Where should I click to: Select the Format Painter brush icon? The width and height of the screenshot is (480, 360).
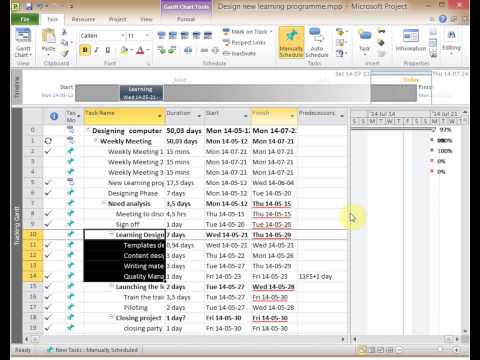(x=65, y=53)
